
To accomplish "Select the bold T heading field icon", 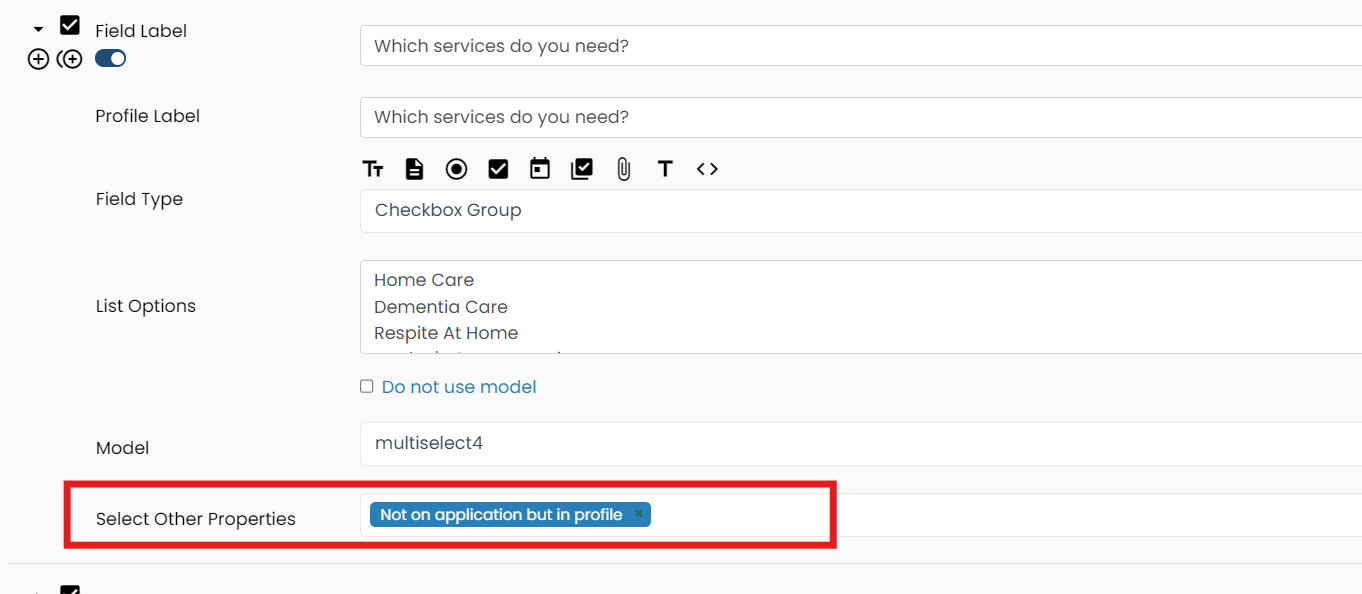I will [x=665, y=169].
